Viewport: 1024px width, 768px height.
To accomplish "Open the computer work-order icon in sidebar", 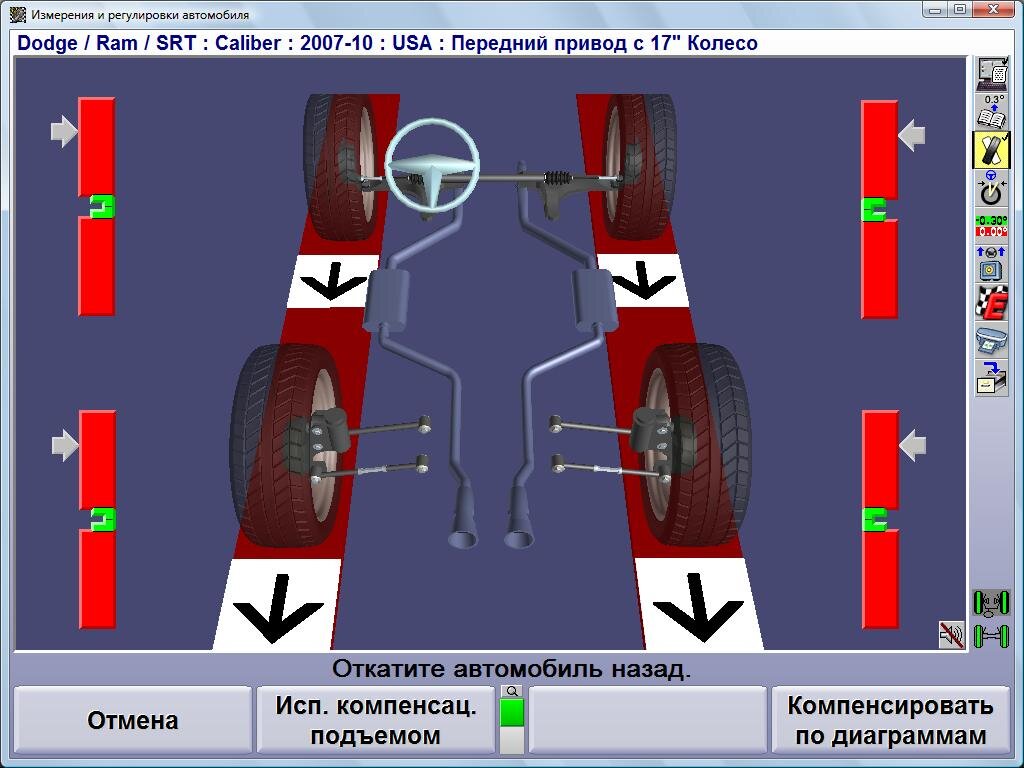I will tap(991, 74).
